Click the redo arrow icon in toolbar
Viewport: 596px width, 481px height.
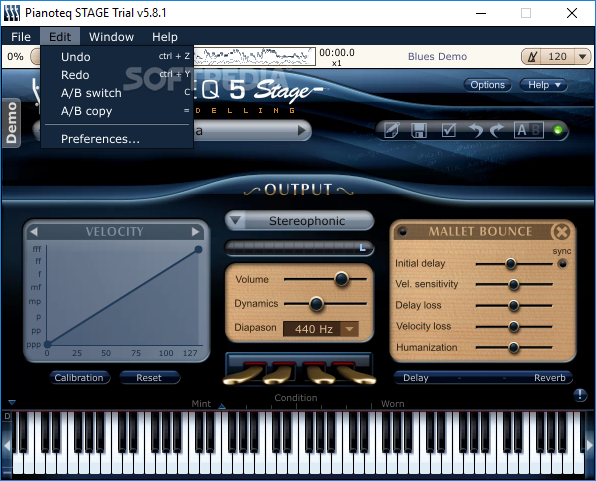coord(497,130)
